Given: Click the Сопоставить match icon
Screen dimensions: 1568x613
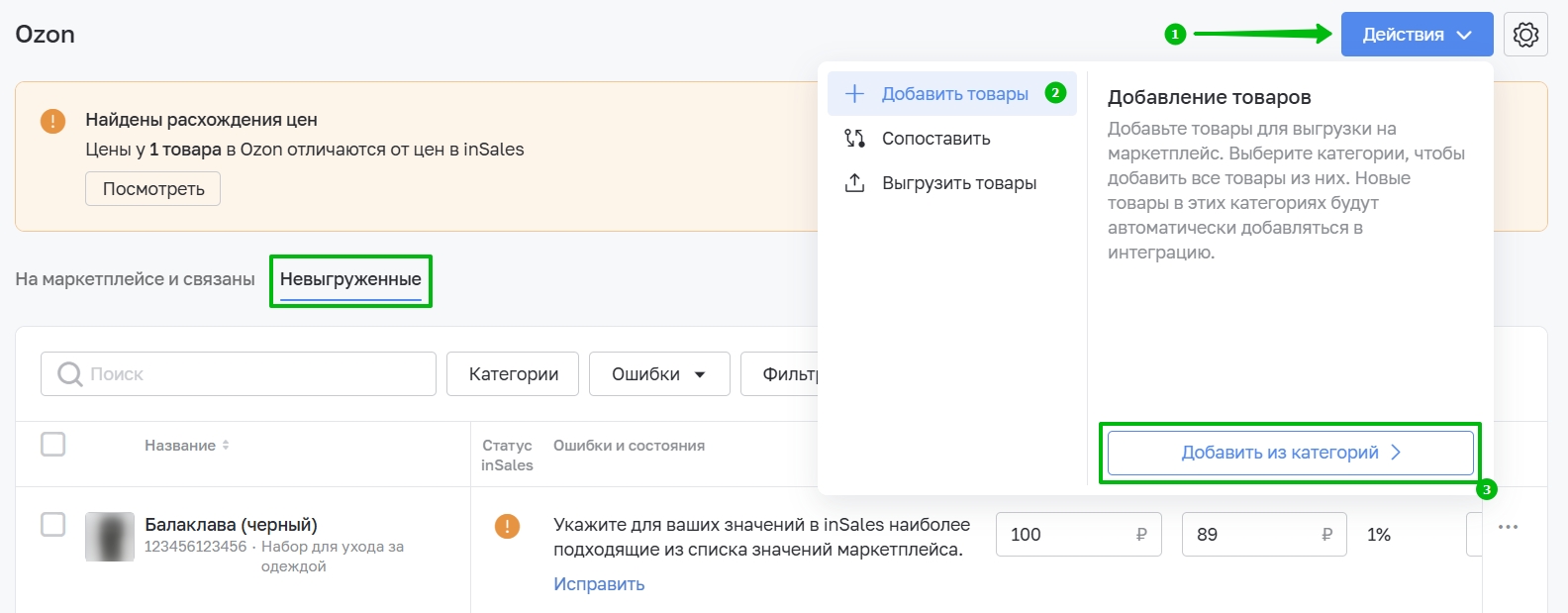Looking at the screenshot, I should pos(854,139).
